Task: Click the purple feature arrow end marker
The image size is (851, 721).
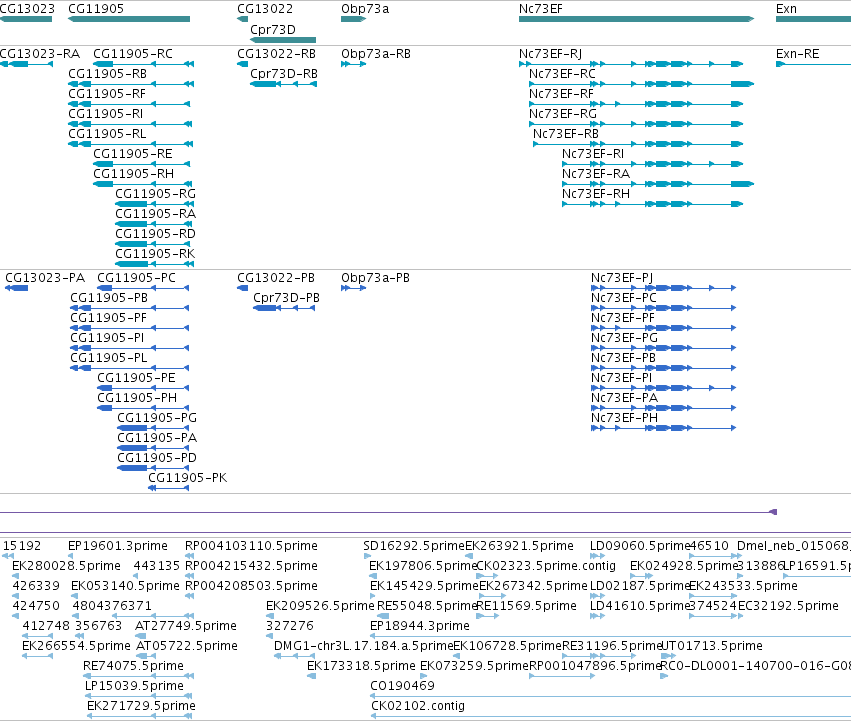Action: (x=773, y=512)
